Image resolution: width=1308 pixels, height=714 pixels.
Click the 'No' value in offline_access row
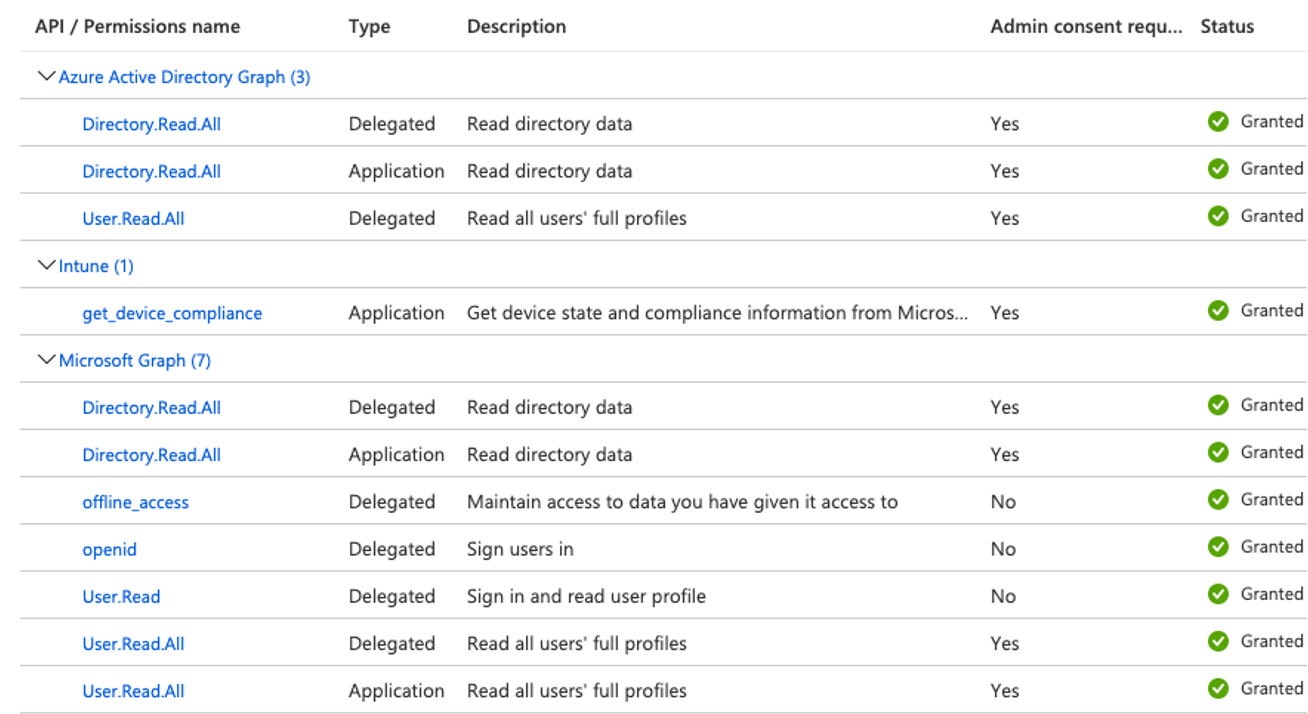(1003, 502)
